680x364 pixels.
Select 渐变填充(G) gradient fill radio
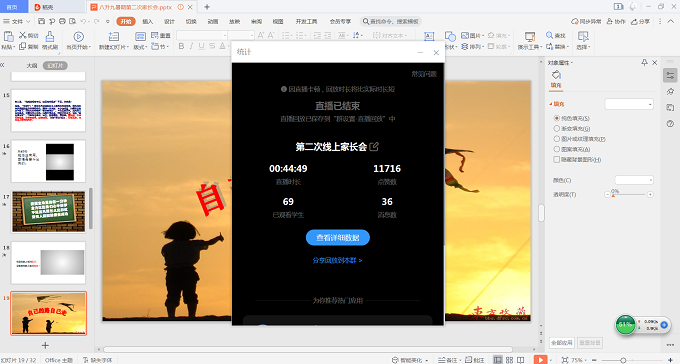[x=556, y=128]
